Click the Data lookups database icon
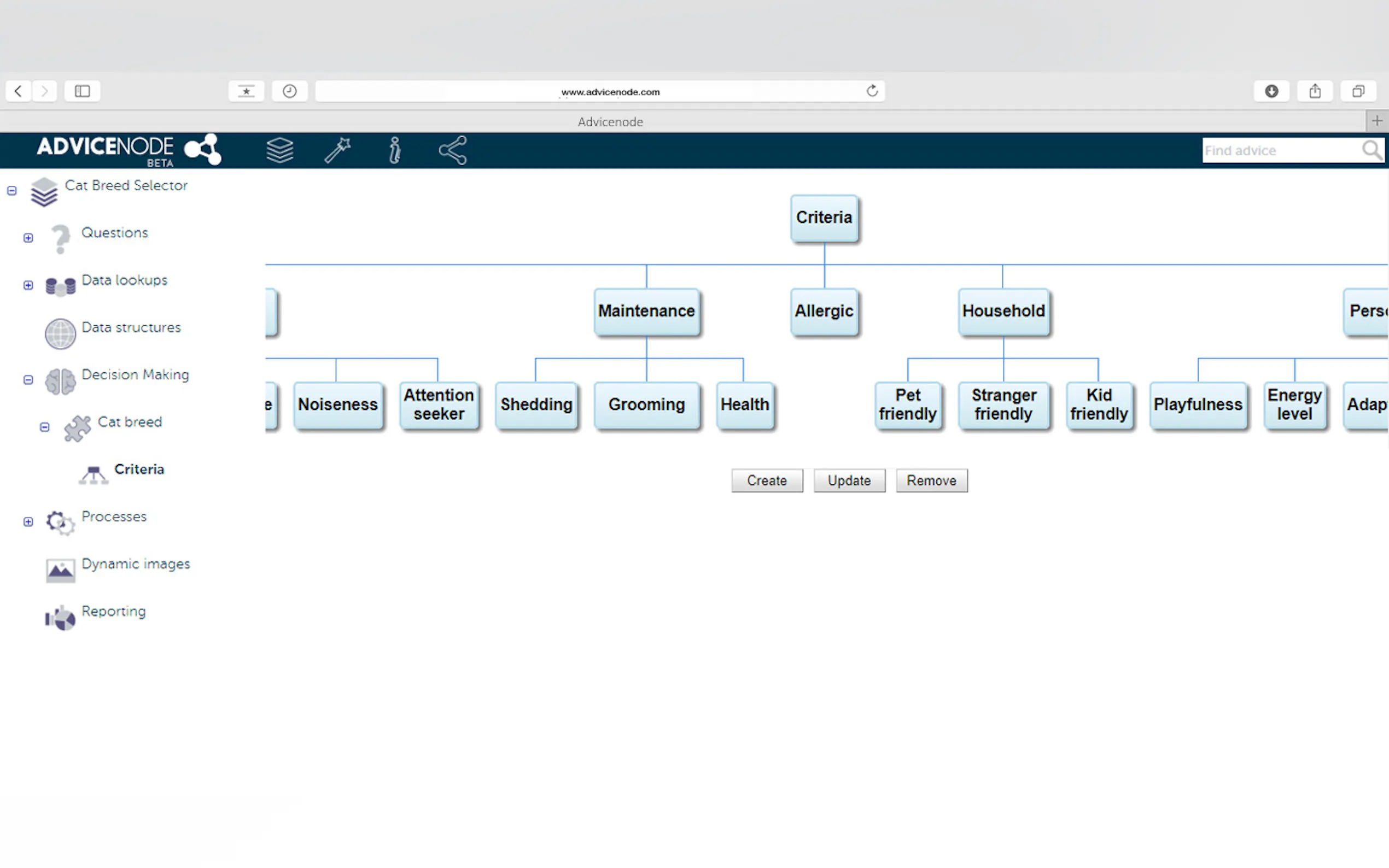This screenshot has width=1389, height=868. tap(60, 286)
